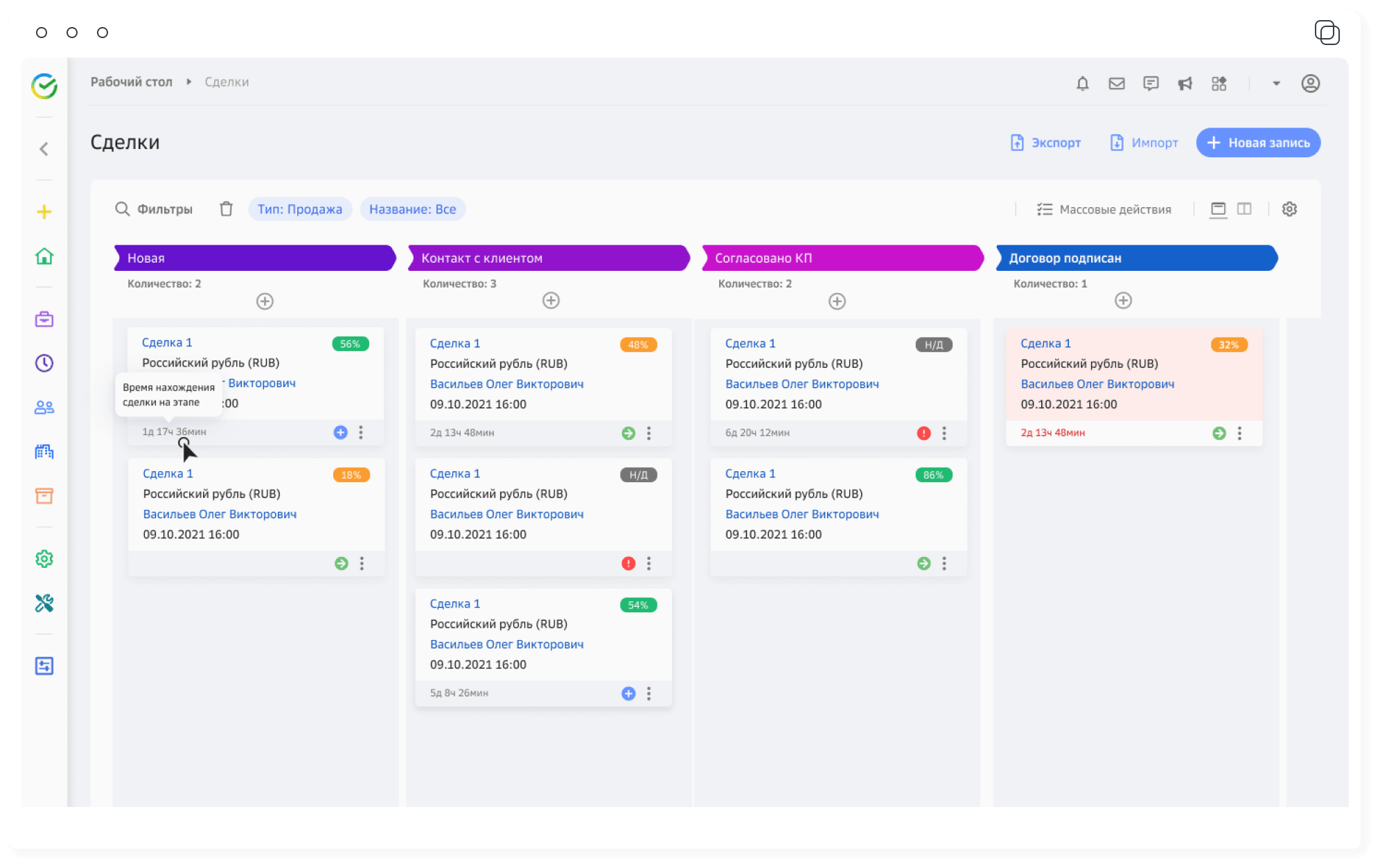Open the contacts people icon in sidebar

44,407
